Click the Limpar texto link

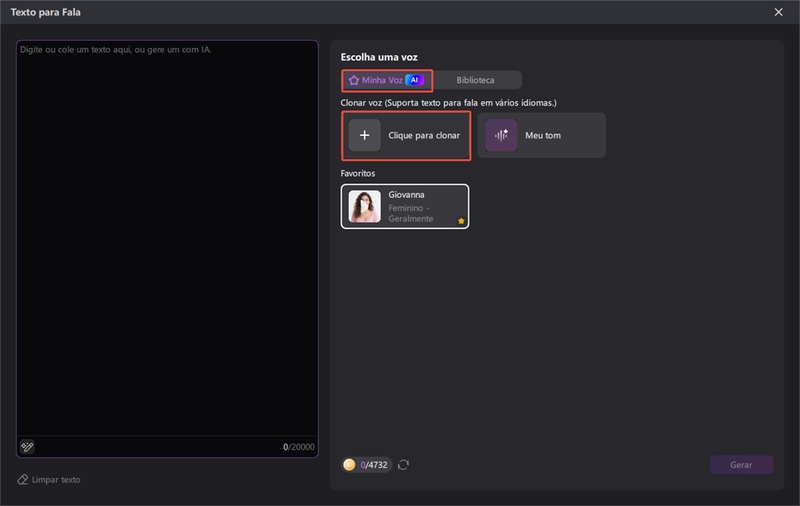click(56, 480)
